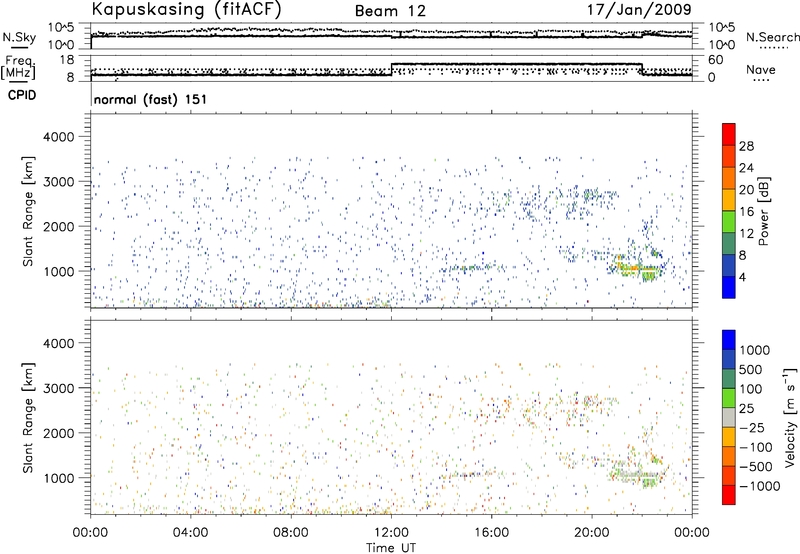Click the '-100' velocity colorbar tick
This screenshot has height=554, width=800.
pos(756,447)
